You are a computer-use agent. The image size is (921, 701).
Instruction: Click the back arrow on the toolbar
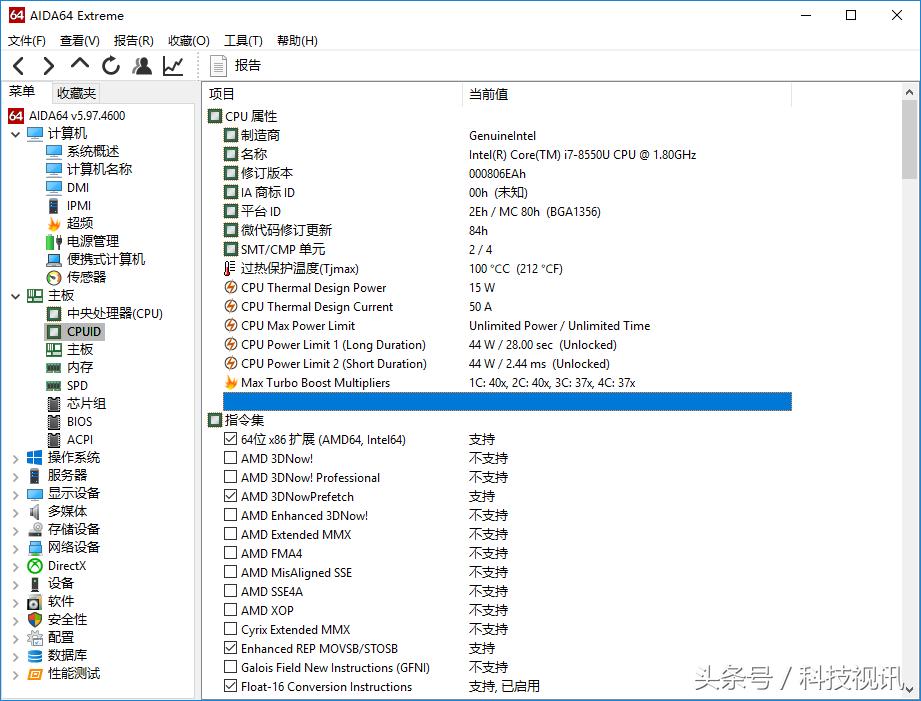point(18,64)
